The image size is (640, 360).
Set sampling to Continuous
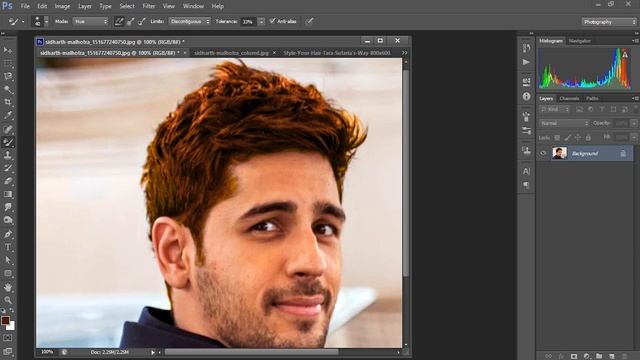point(119,21)
